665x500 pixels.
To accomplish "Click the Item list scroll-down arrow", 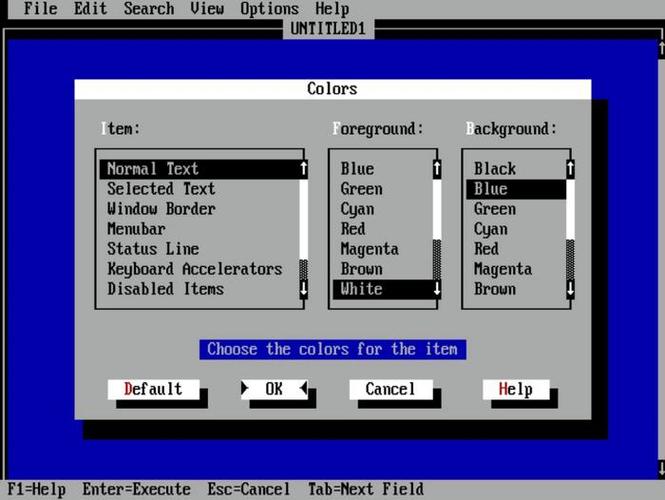I will pos(304,289).
